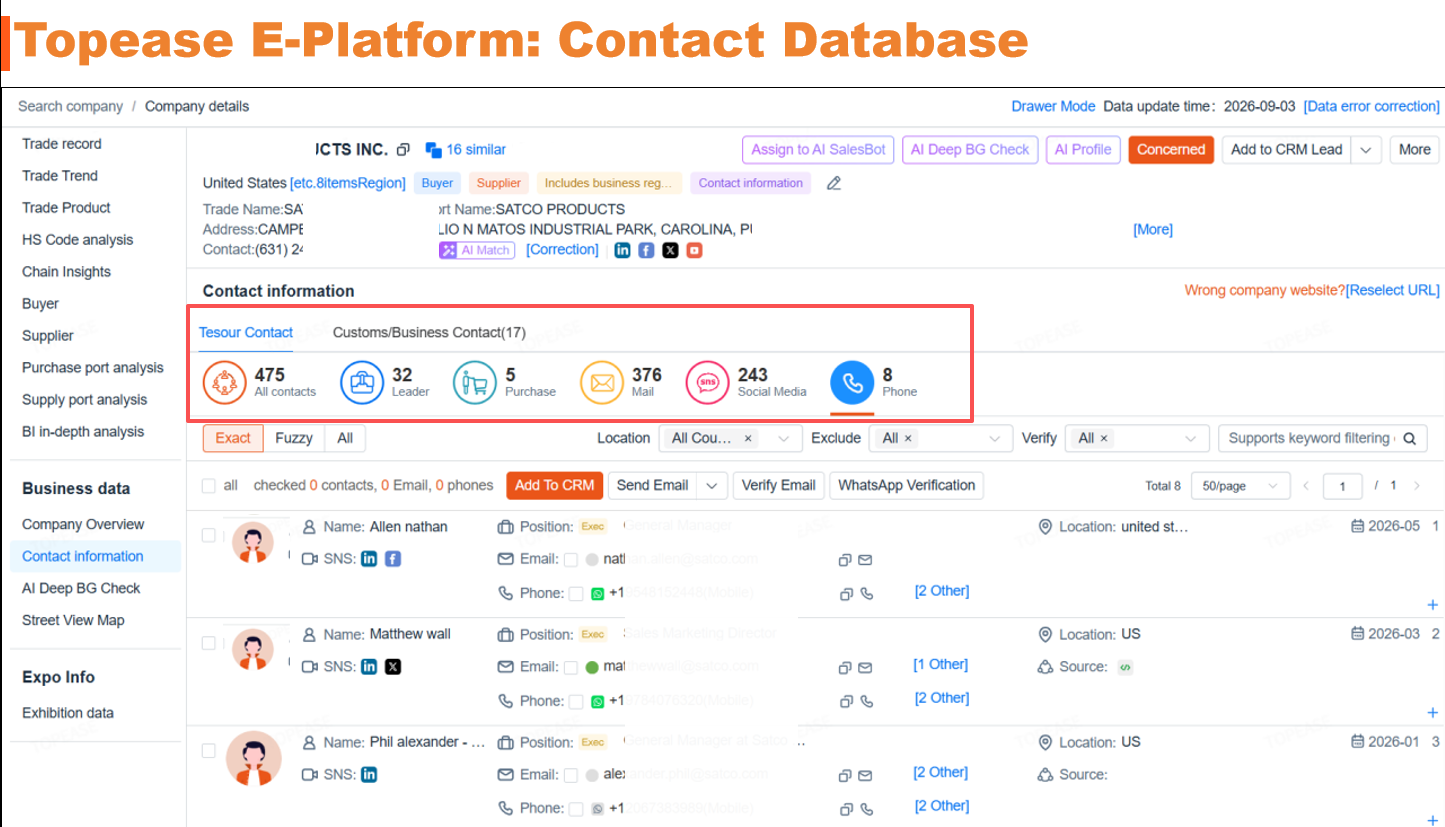
Task: Go to next page arrow
Action: [1416, 486]
